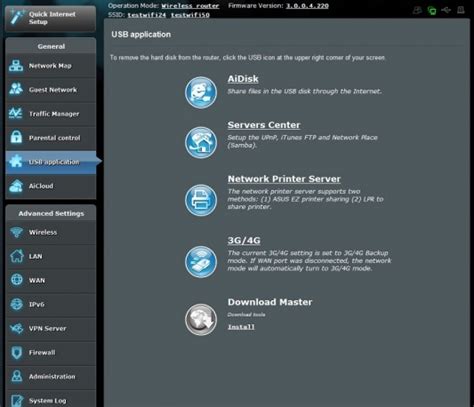
Task: Click the Network Map sidebar icon
Action: pyautogui.click(x=16, y=66)
